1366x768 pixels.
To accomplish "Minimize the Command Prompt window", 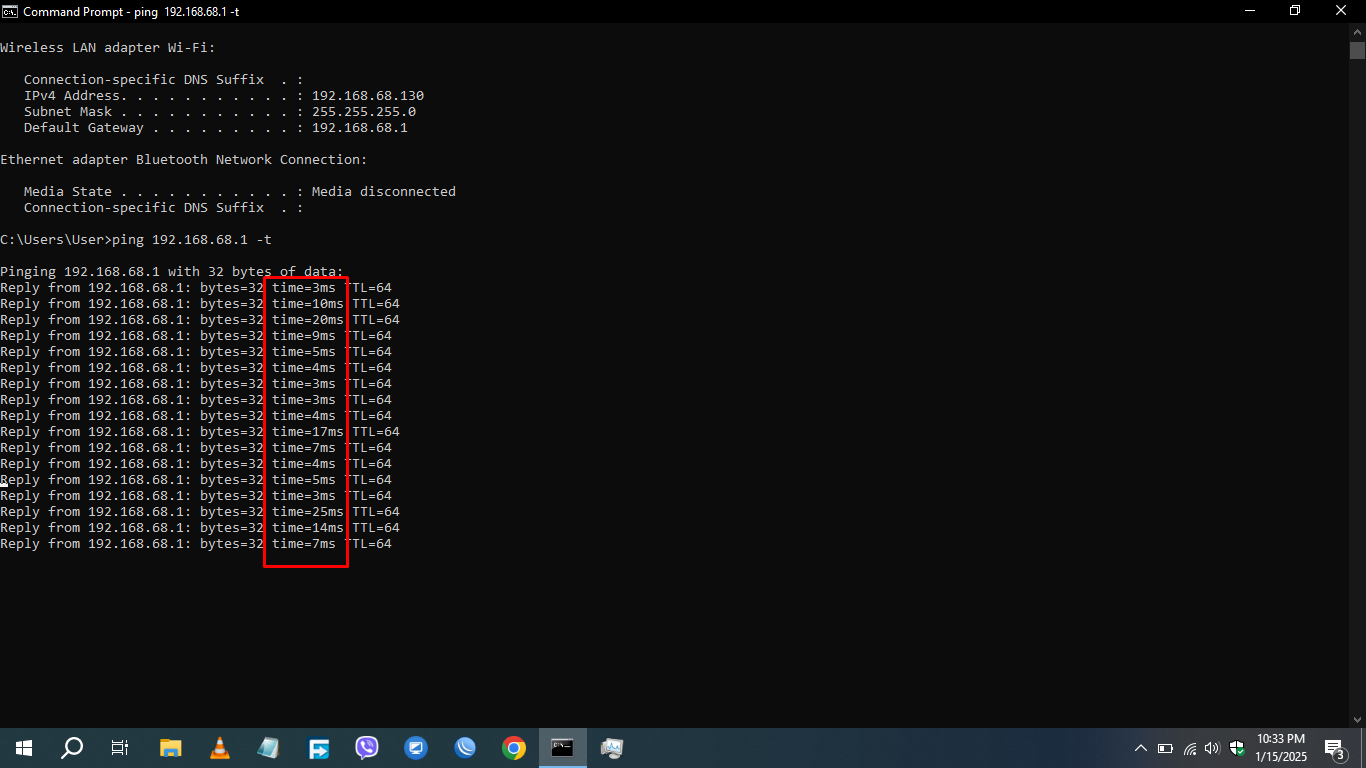I will point(1250,11).
